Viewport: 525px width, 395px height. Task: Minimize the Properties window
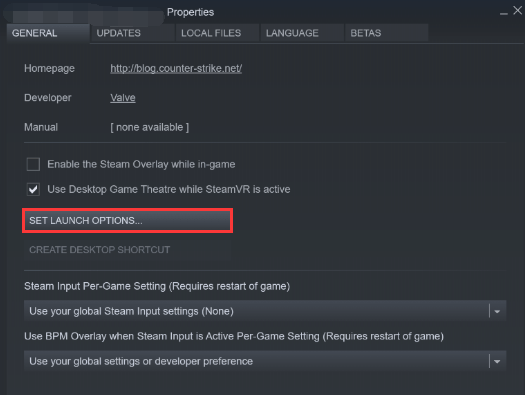click(x=504, y=13)
